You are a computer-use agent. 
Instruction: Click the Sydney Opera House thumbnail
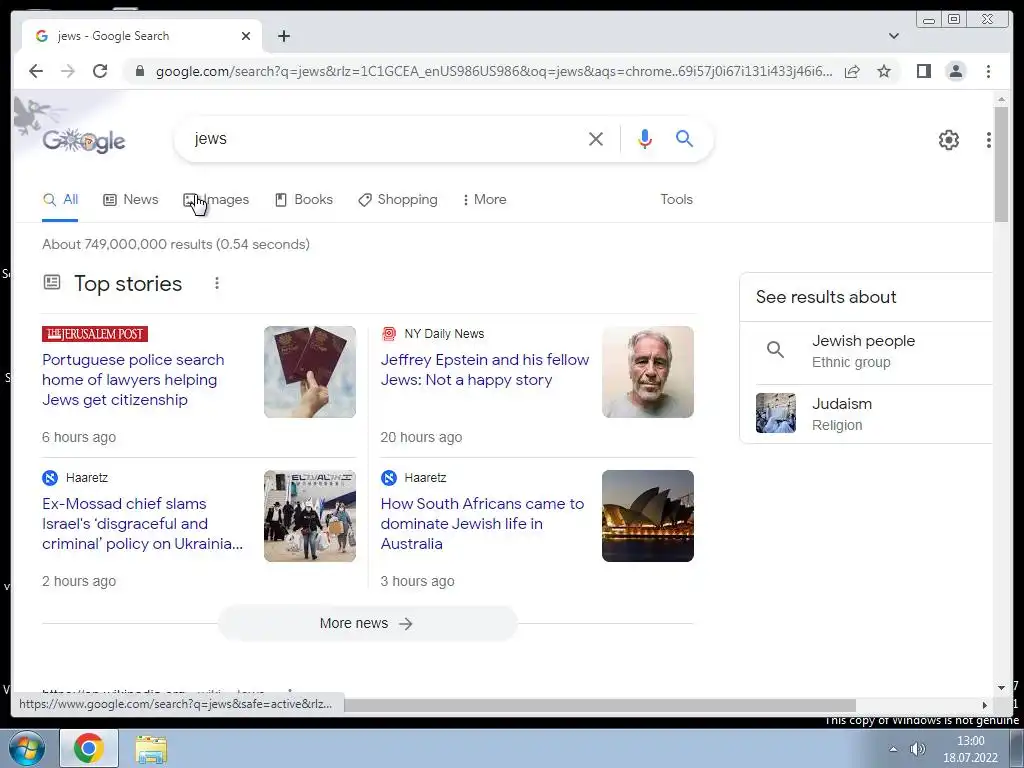coord(648,516)
